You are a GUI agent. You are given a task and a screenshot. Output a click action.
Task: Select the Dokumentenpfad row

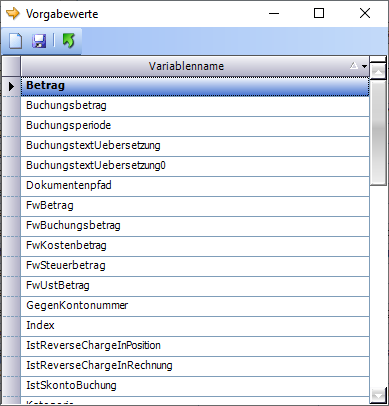click(195, 186)
